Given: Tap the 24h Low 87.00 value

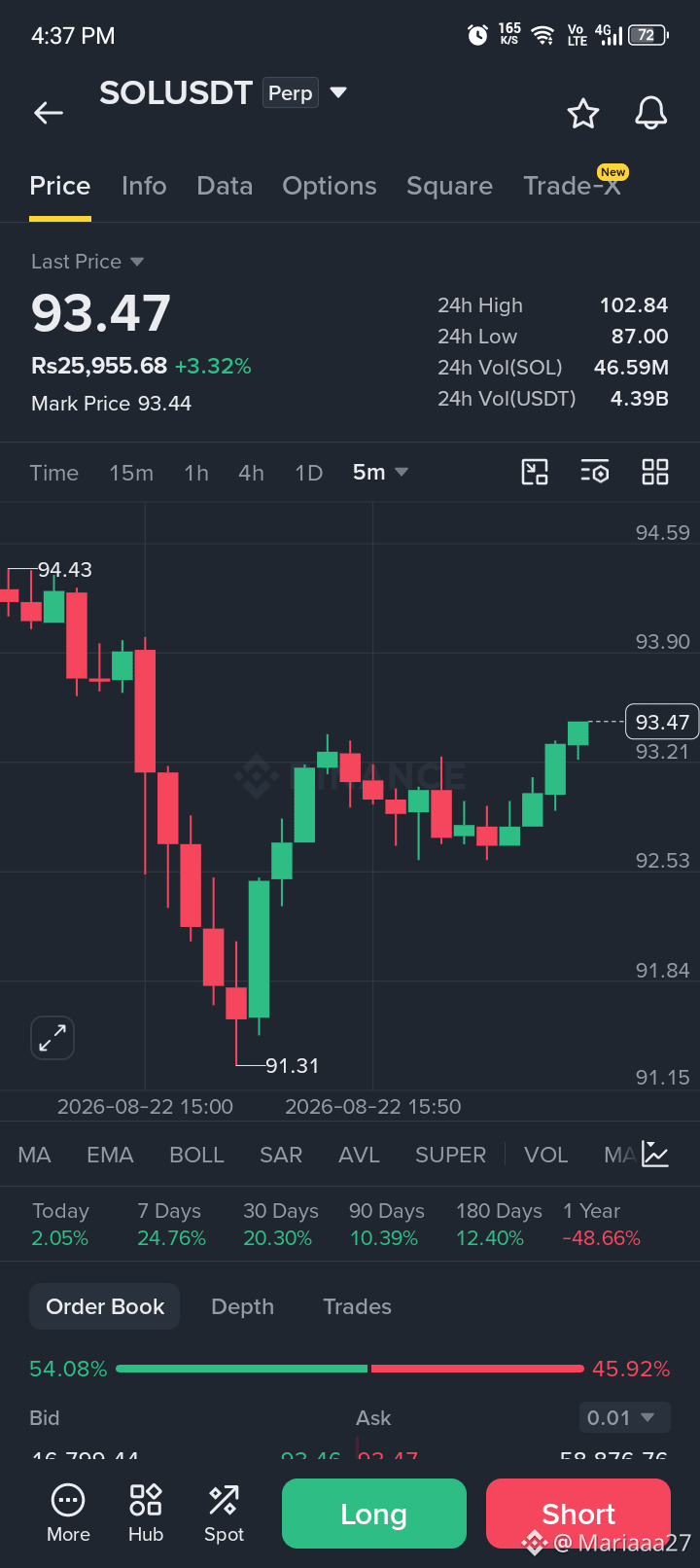Looking at the screenshot, I should tap(640, 337).
